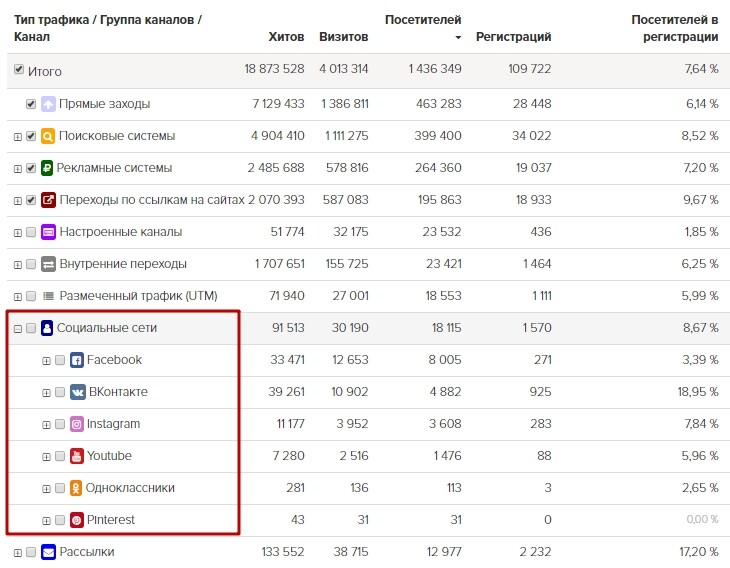Click the Pinterest channel icon
730x568 pixels.
(x=77, y=520)
